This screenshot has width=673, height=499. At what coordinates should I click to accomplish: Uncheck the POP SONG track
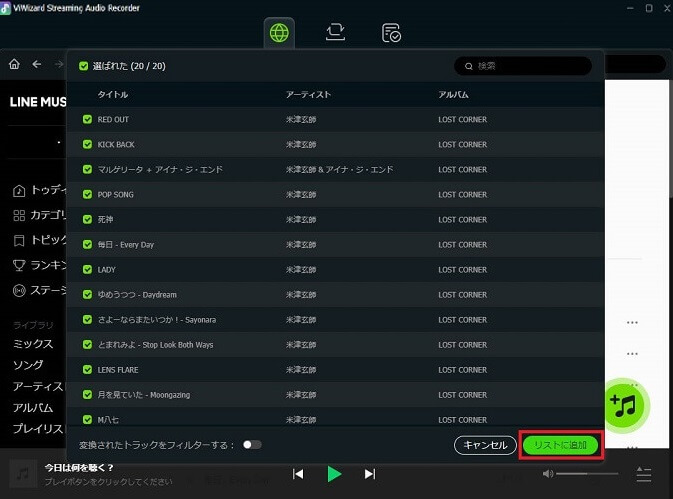point(87,194)
